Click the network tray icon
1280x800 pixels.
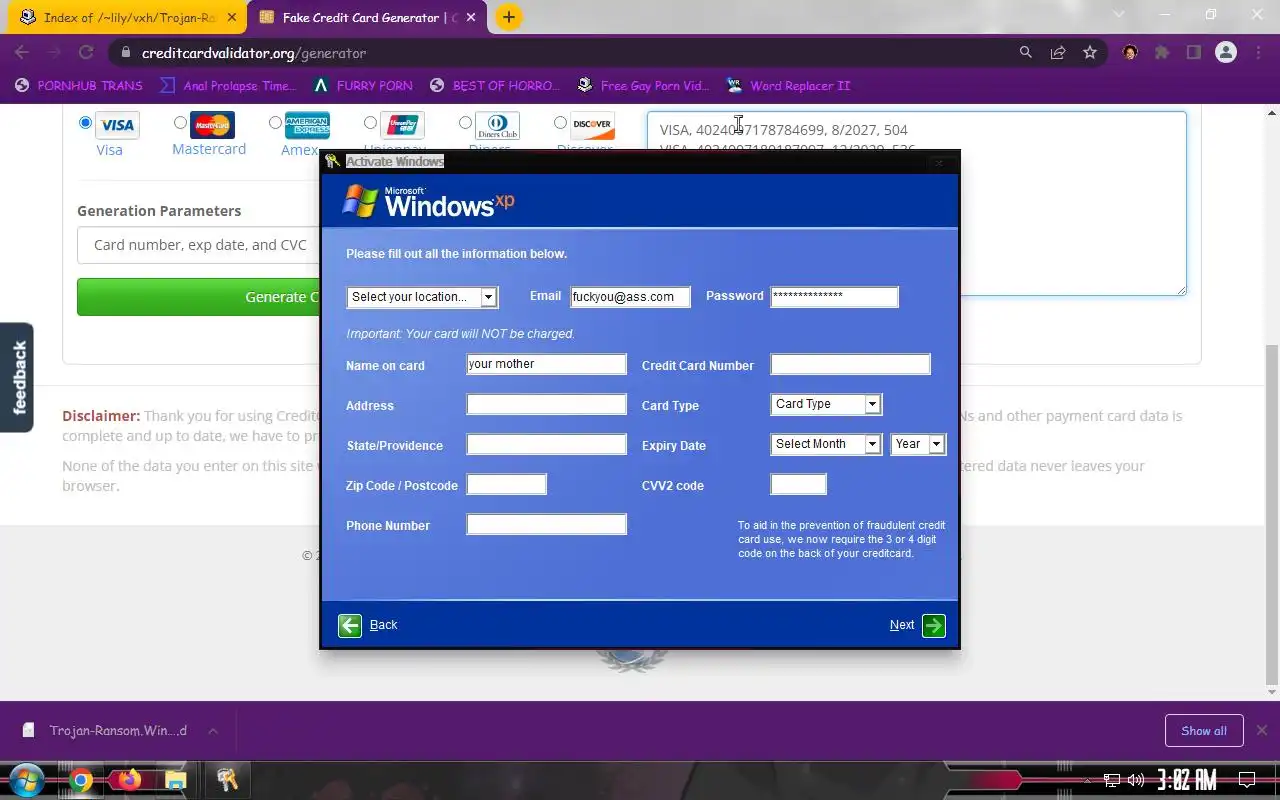pos(1112,780)
